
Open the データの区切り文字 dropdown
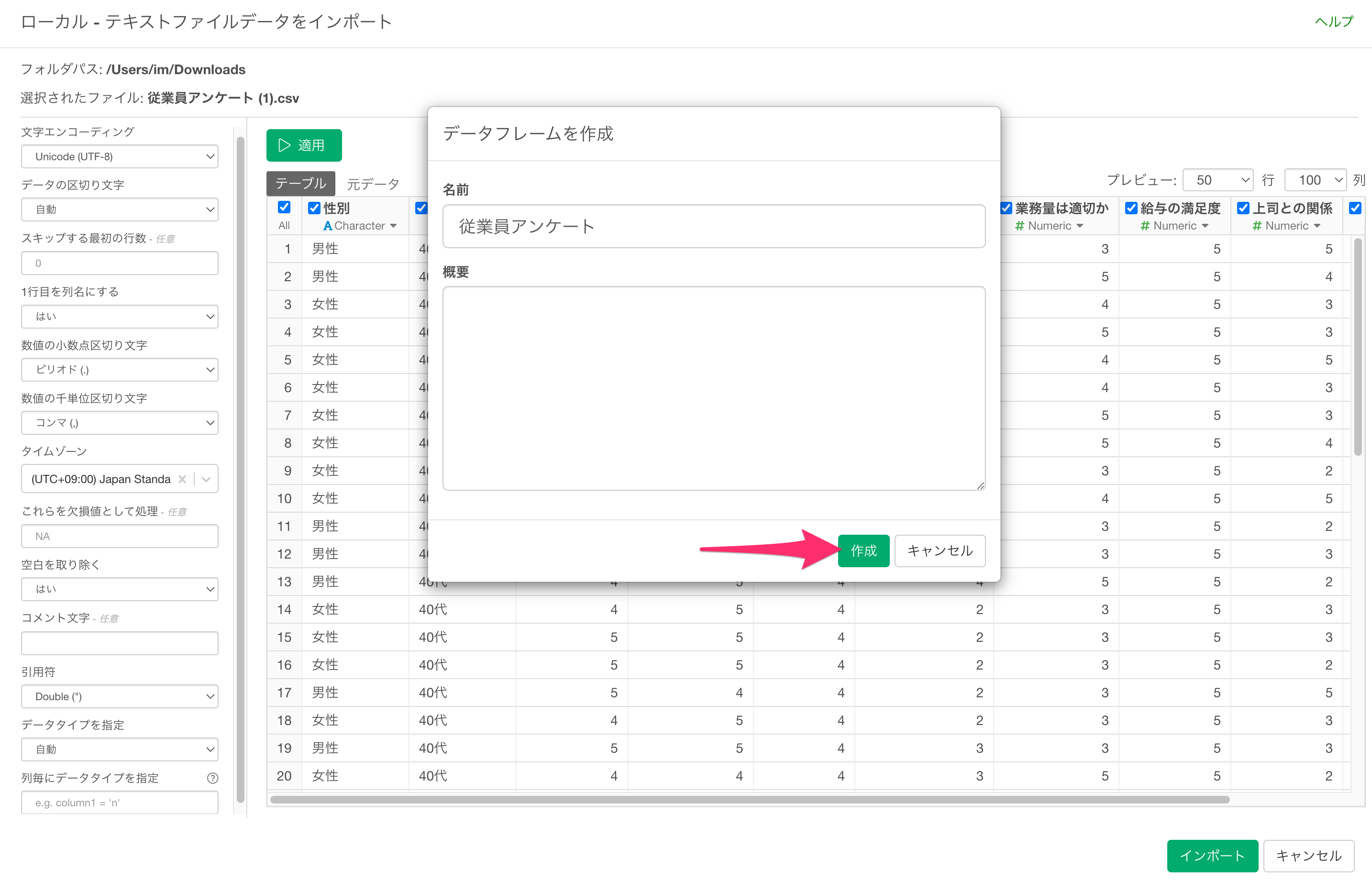[120, 209]
